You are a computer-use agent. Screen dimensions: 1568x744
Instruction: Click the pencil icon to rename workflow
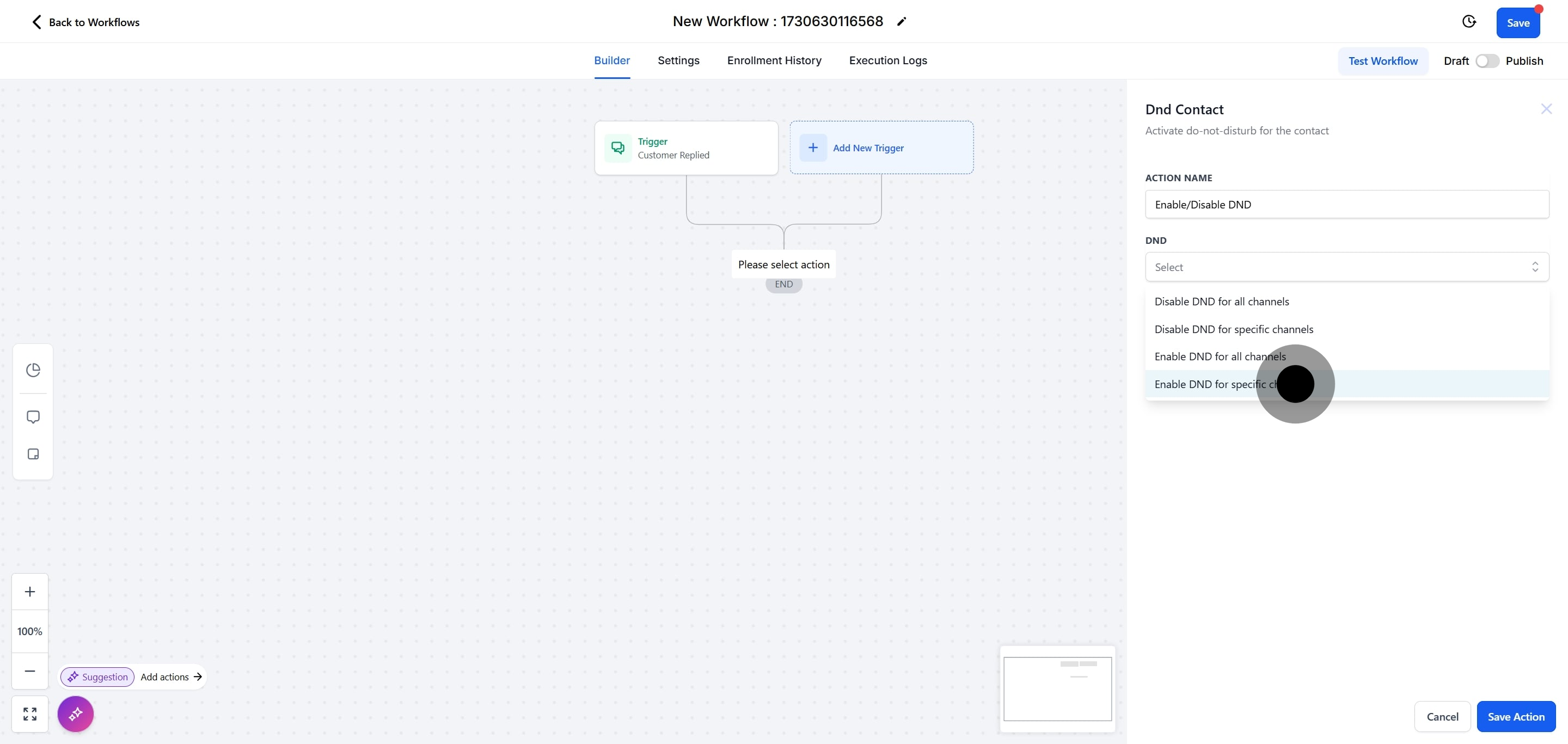coord(902,22)
